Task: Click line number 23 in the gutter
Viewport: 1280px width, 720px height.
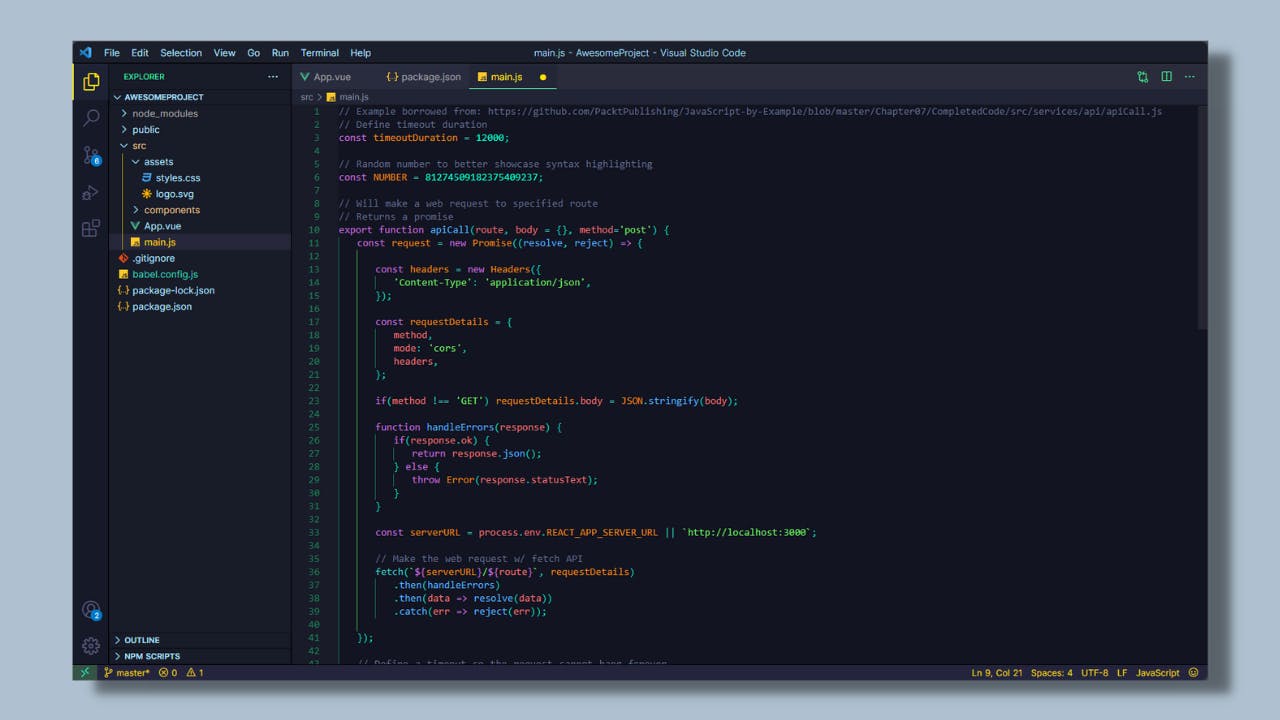Action: point(314,400)
